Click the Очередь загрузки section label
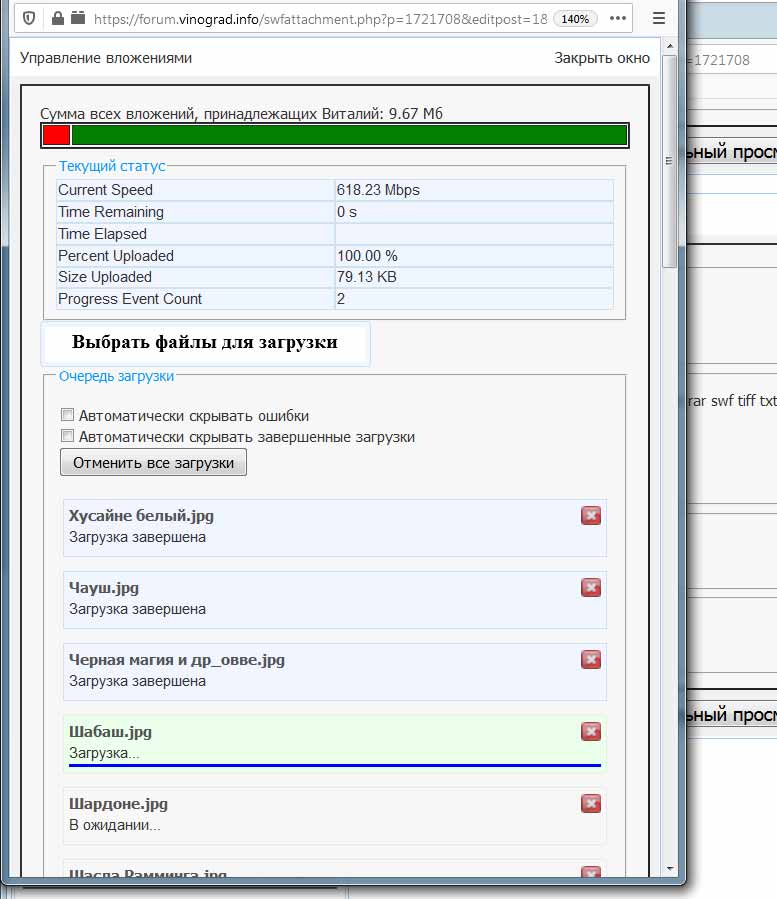This screenshot has height=899, width=777. (x=116, y=376)
